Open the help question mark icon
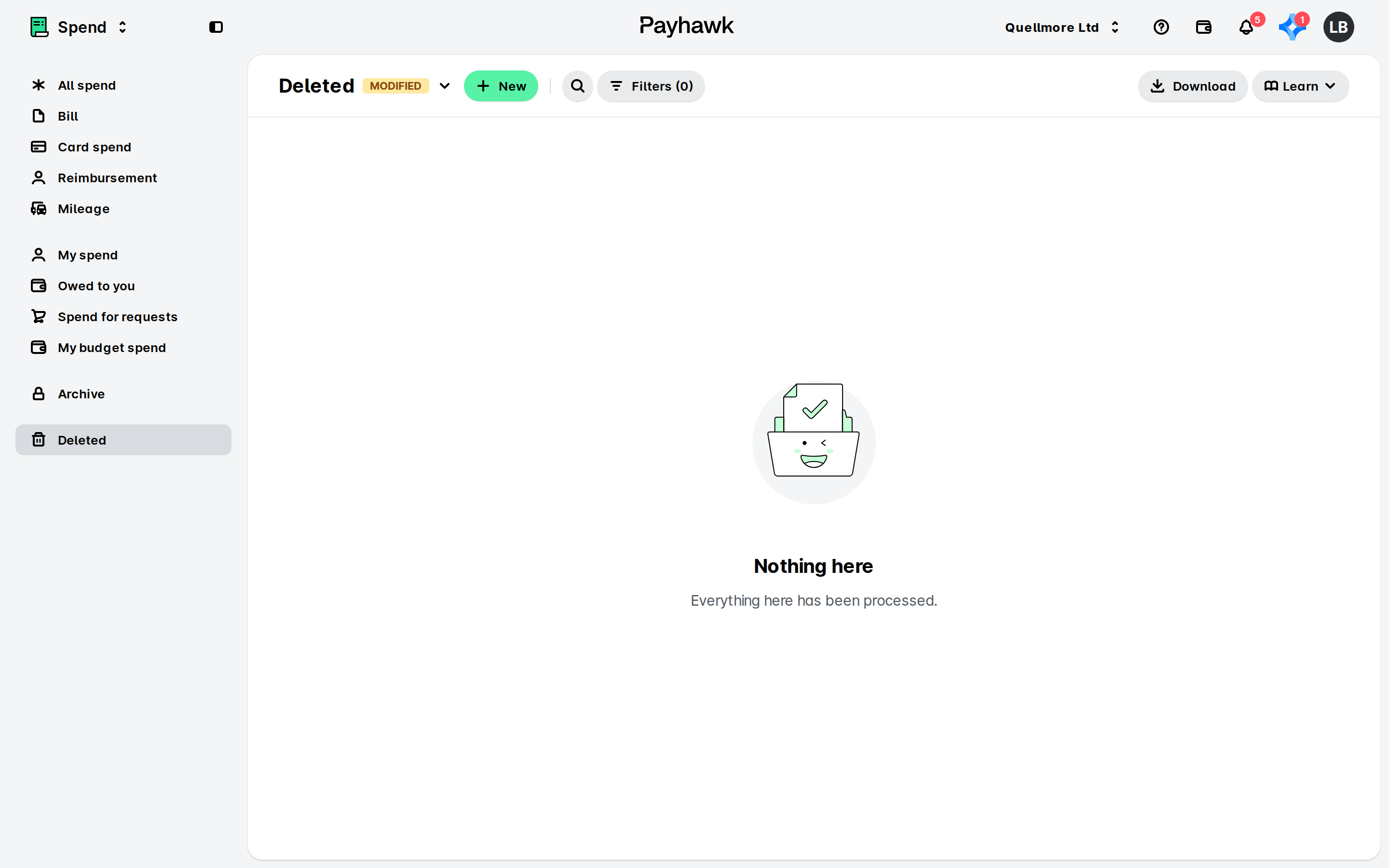 [x=1160, y=27]
